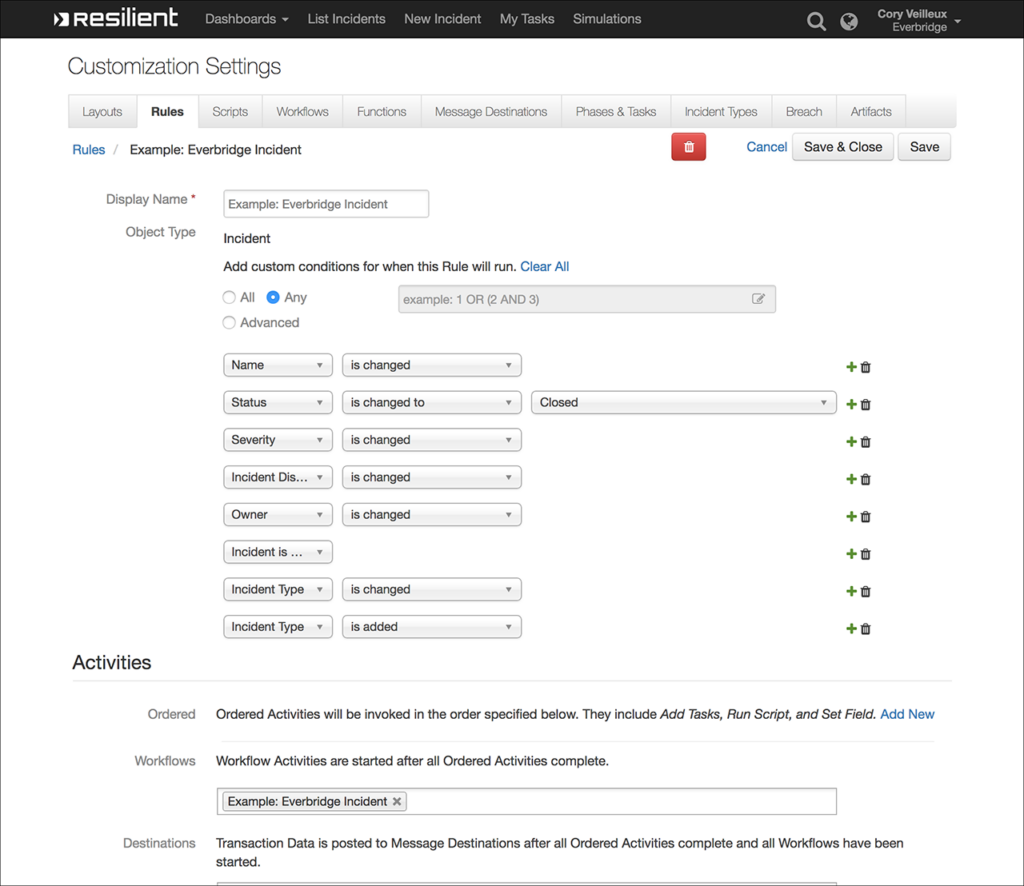Viewport: 1024px width, 886px height.
Task: Open the Phases & Tasks tab
Action: [616, 112]
